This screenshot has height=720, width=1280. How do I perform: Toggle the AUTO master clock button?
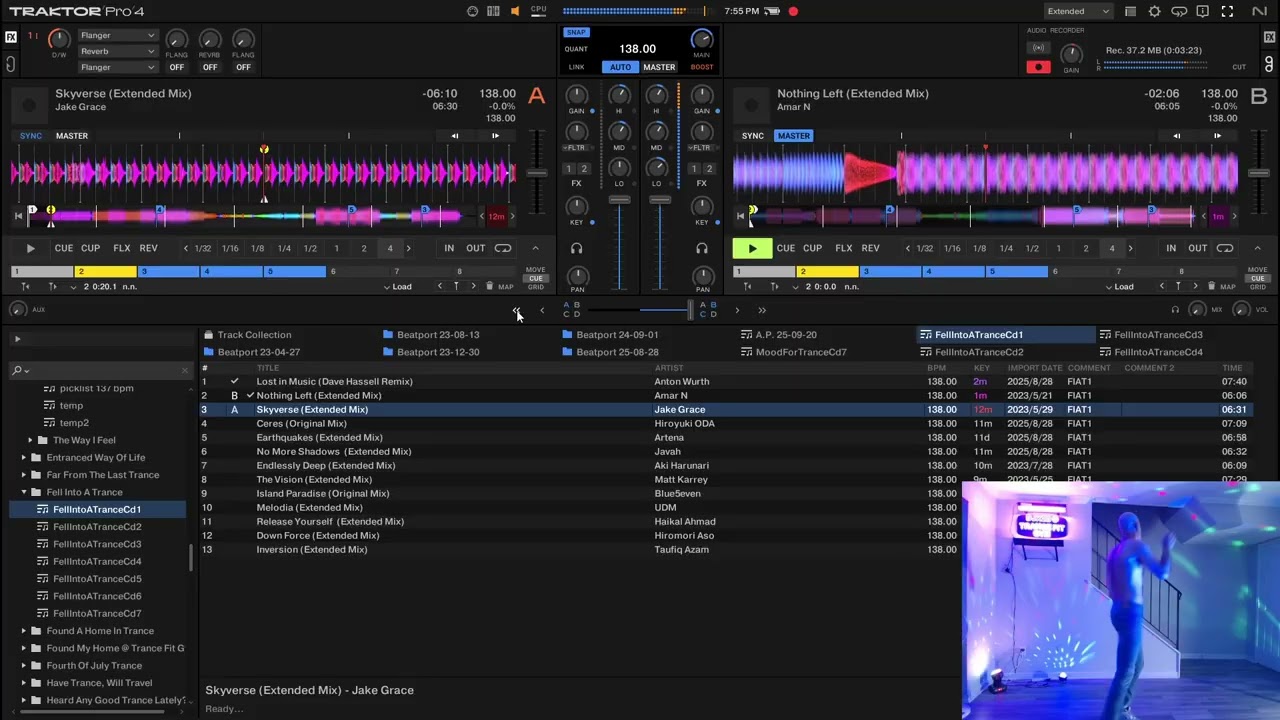coord(620,67)
